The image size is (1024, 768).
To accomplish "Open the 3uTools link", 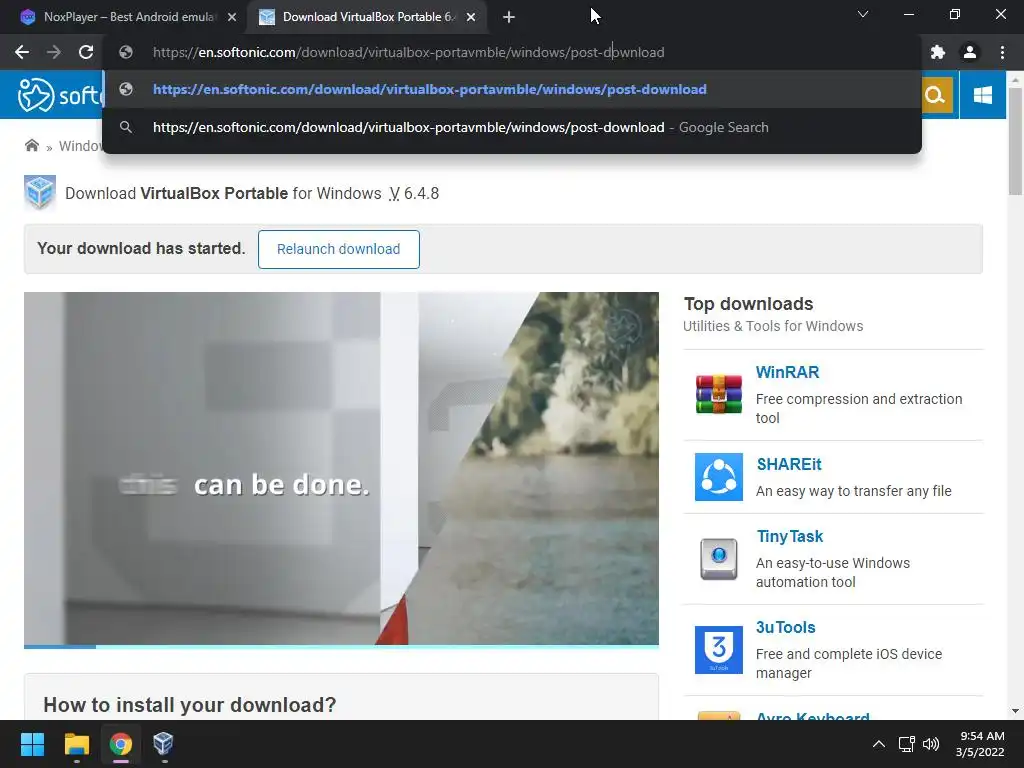I will (x=786, y=627).
